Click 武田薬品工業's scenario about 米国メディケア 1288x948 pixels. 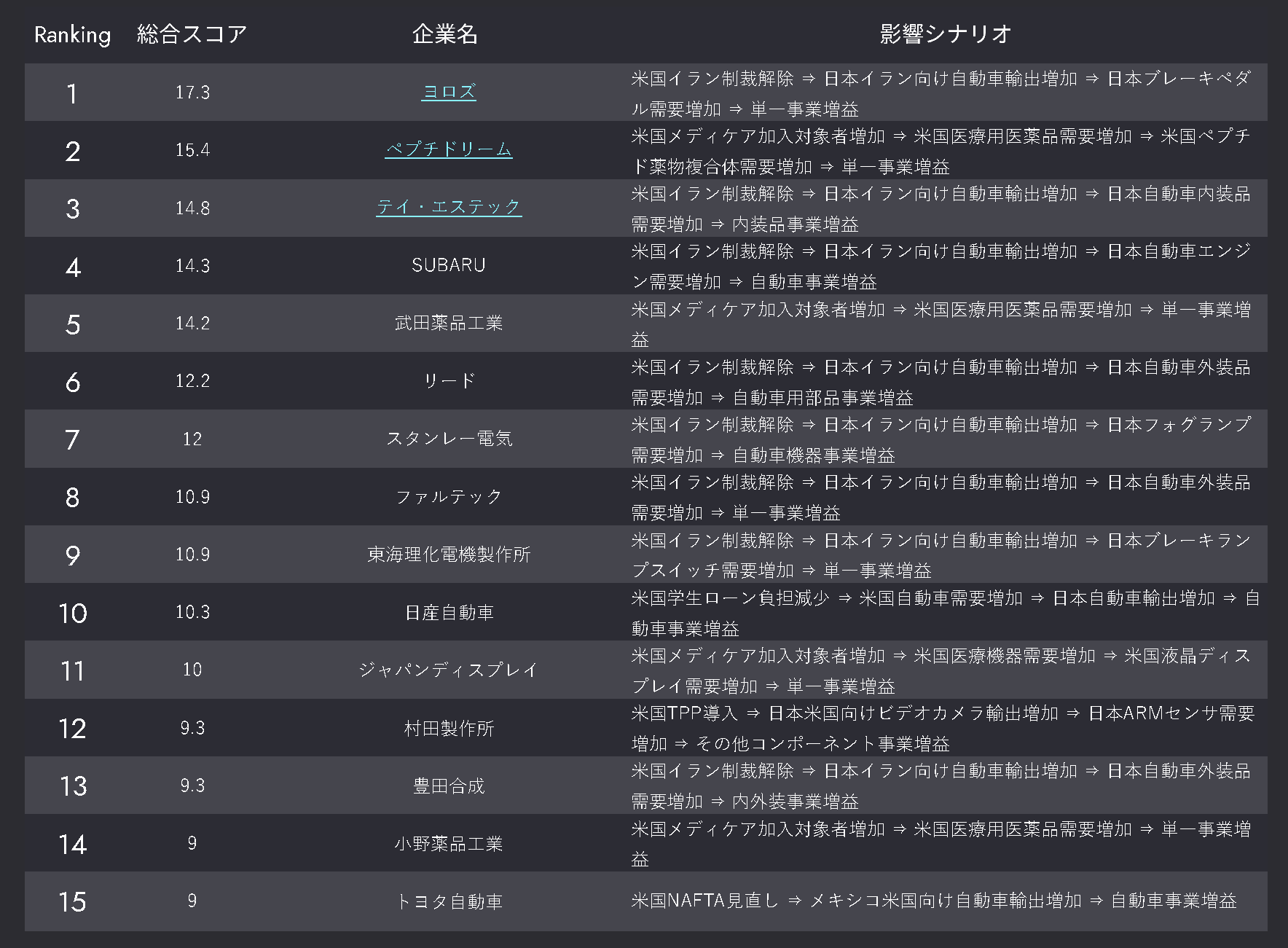tap(941, 324)
